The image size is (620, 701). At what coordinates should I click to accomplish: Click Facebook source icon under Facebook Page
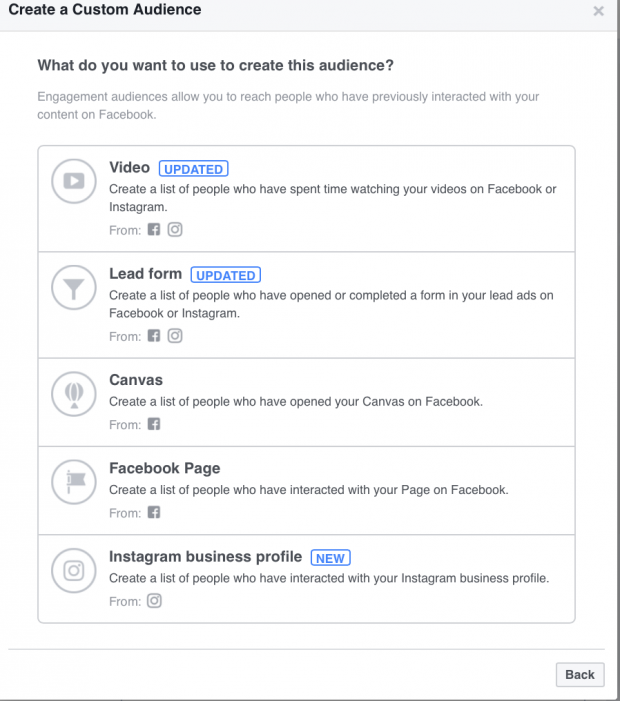(154, 512)
